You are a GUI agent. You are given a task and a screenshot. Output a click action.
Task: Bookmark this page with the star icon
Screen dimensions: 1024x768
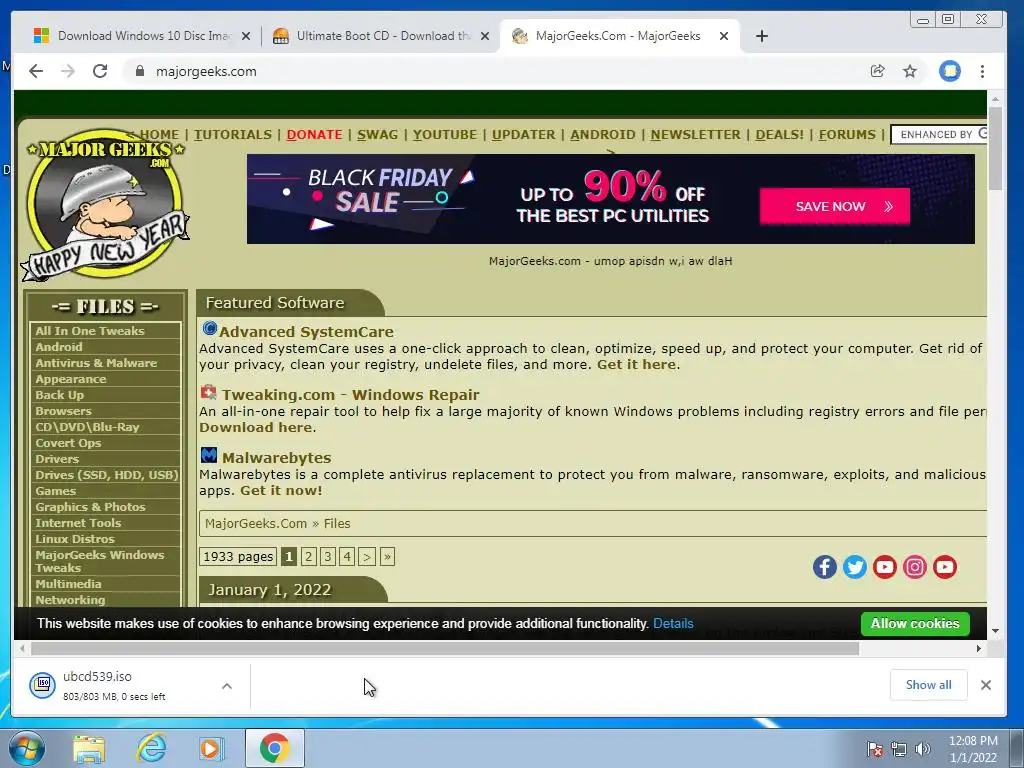tap(910, 71)
